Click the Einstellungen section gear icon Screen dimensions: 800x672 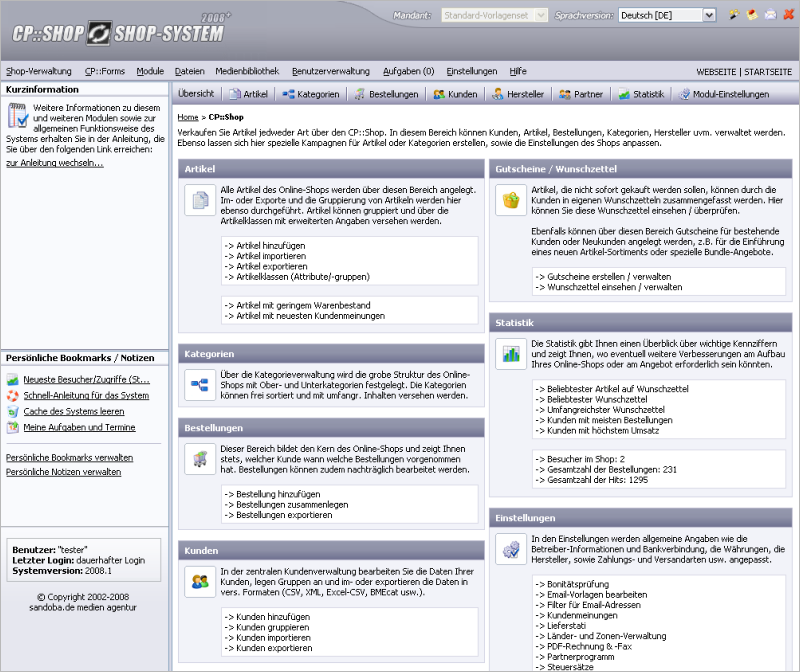[x=511, y=549]
